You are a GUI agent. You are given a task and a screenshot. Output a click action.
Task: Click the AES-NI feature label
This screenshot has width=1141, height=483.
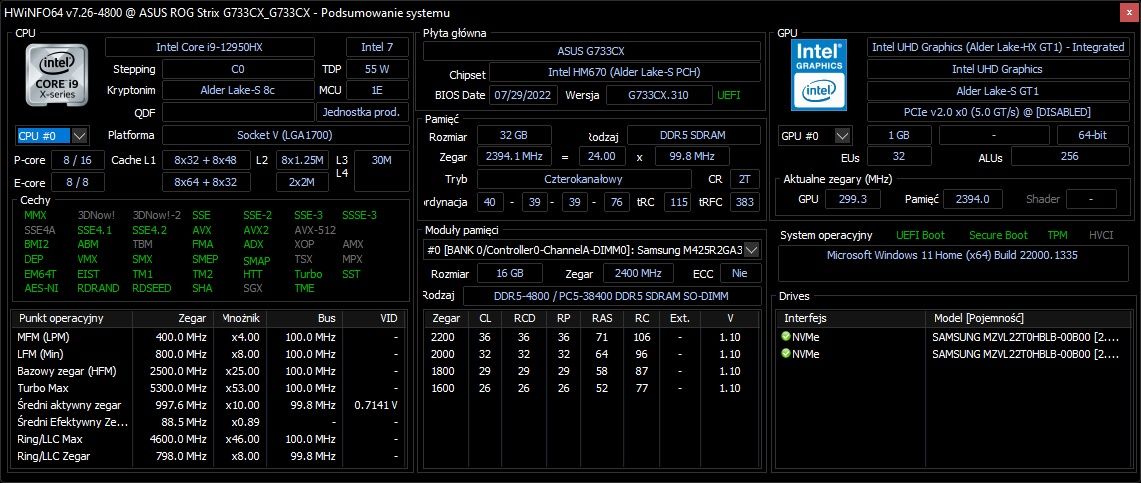(41, 288)
